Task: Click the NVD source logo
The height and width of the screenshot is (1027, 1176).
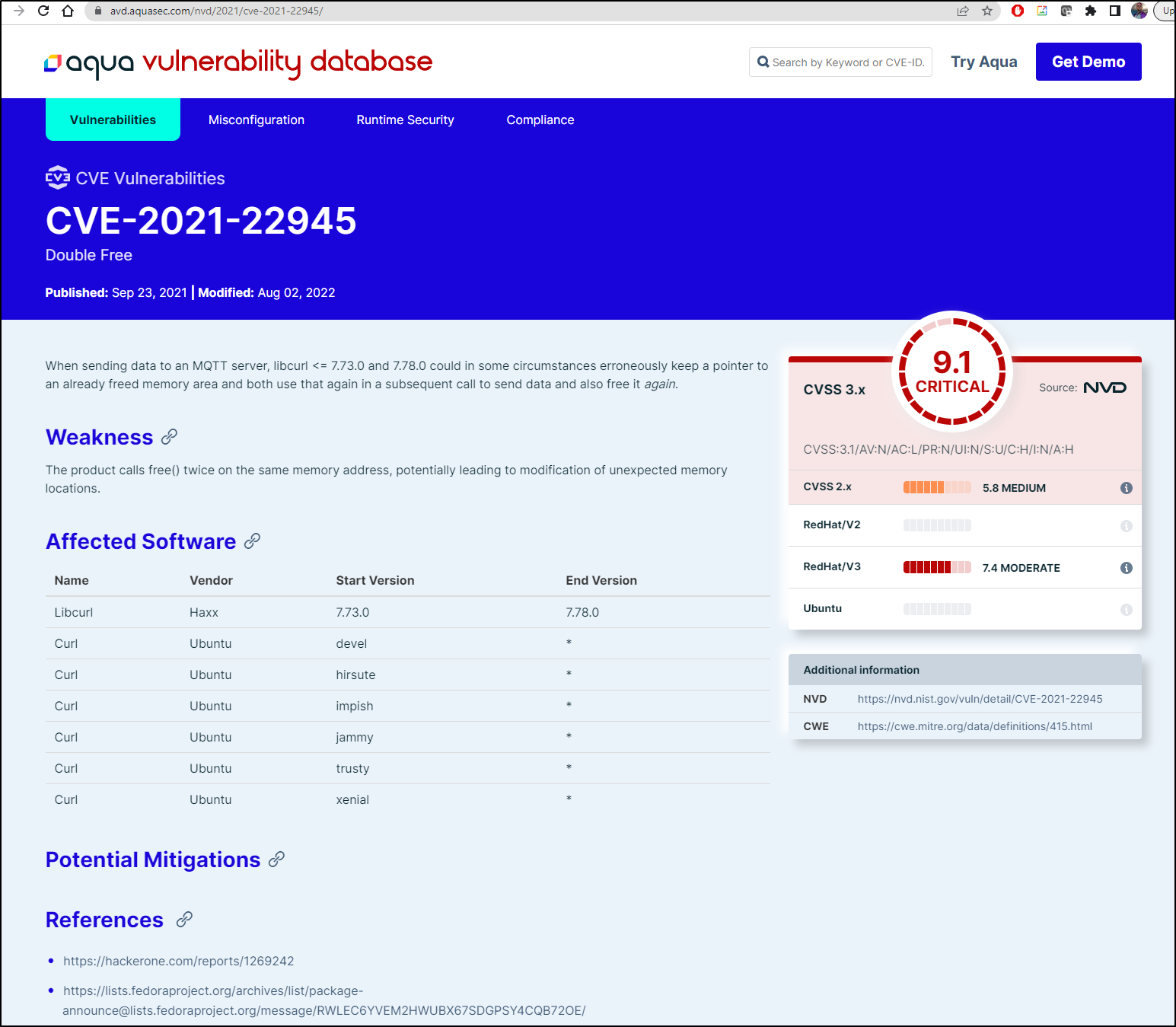Action: pos(1104,388)
